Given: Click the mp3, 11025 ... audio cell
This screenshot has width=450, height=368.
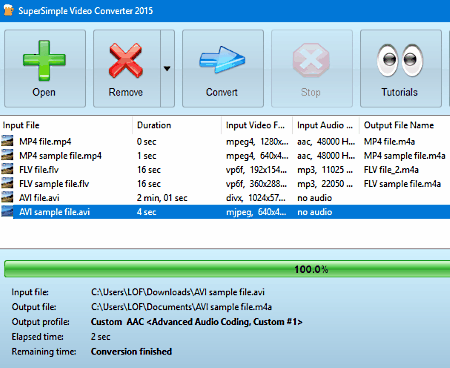Looking at the screenshot, I should point(325,170).
